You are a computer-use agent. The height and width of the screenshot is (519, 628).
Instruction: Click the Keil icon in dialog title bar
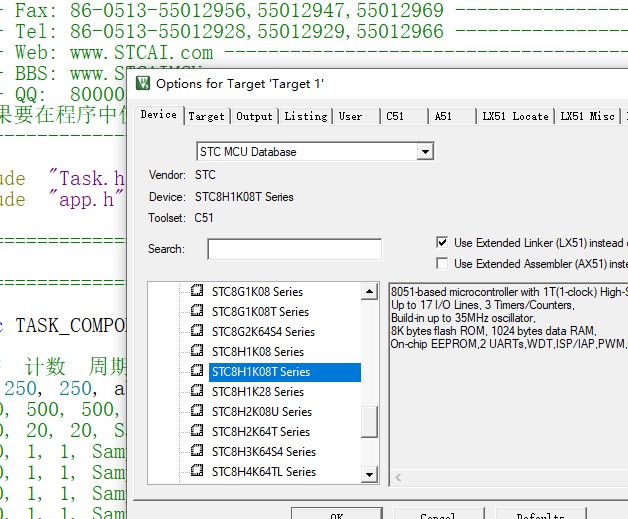(143, 83)
